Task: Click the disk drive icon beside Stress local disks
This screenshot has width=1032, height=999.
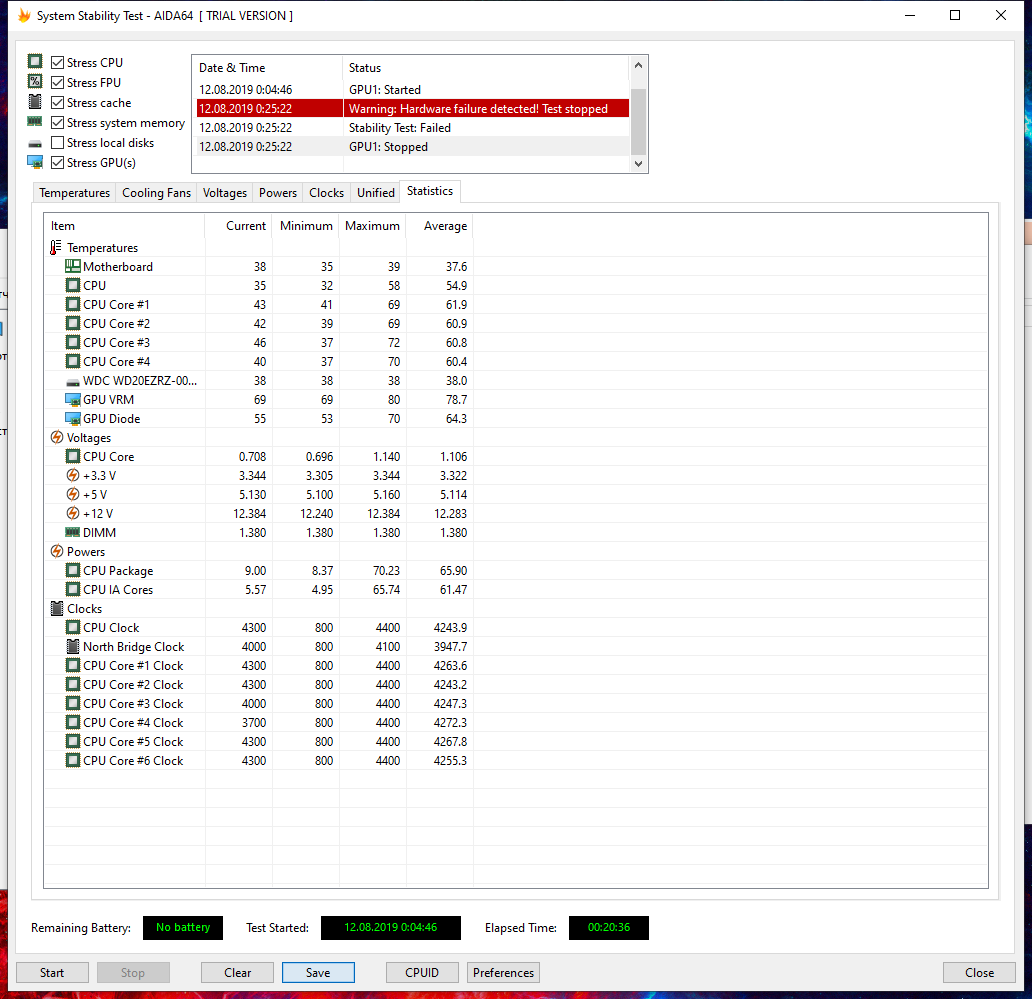Action: (35, 143)
